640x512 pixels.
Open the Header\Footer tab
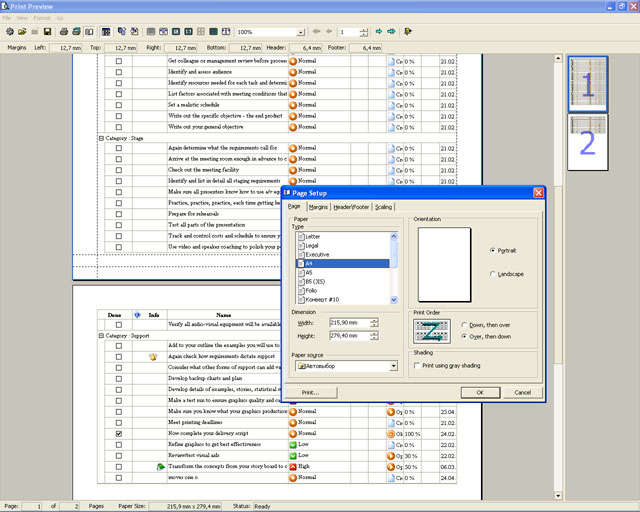click(x=351, y=206)
